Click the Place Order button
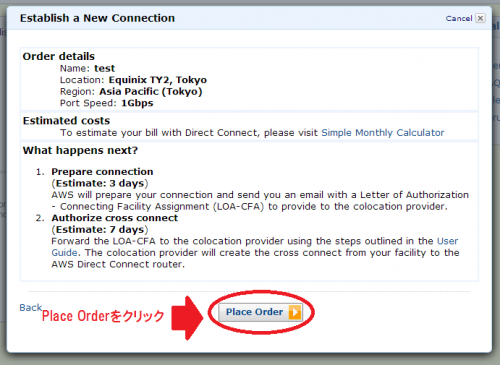Image resolution: width=500 pixels, height=365 pixels. coord(261,312)
